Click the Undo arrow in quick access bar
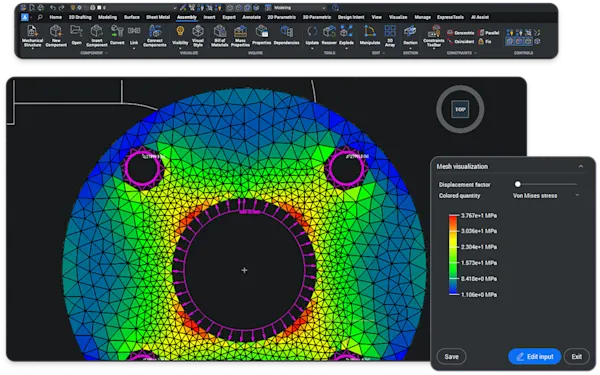 coord(52,8)
